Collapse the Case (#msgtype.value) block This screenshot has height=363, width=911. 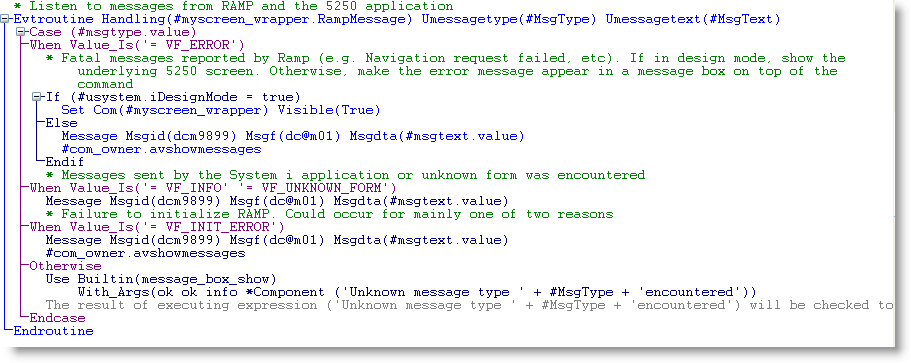[21, 33]
